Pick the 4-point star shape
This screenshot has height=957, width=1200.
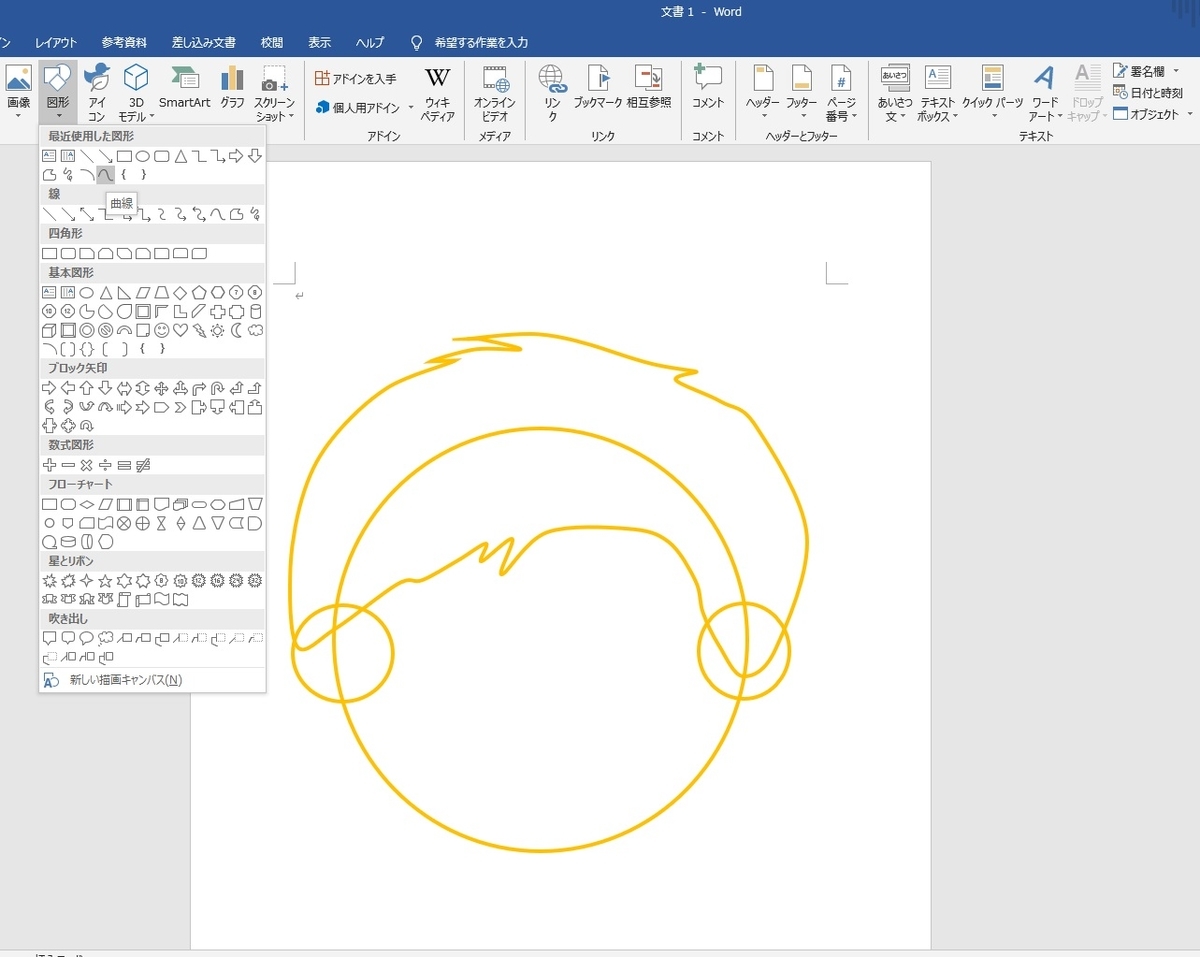tap(86, 581)
